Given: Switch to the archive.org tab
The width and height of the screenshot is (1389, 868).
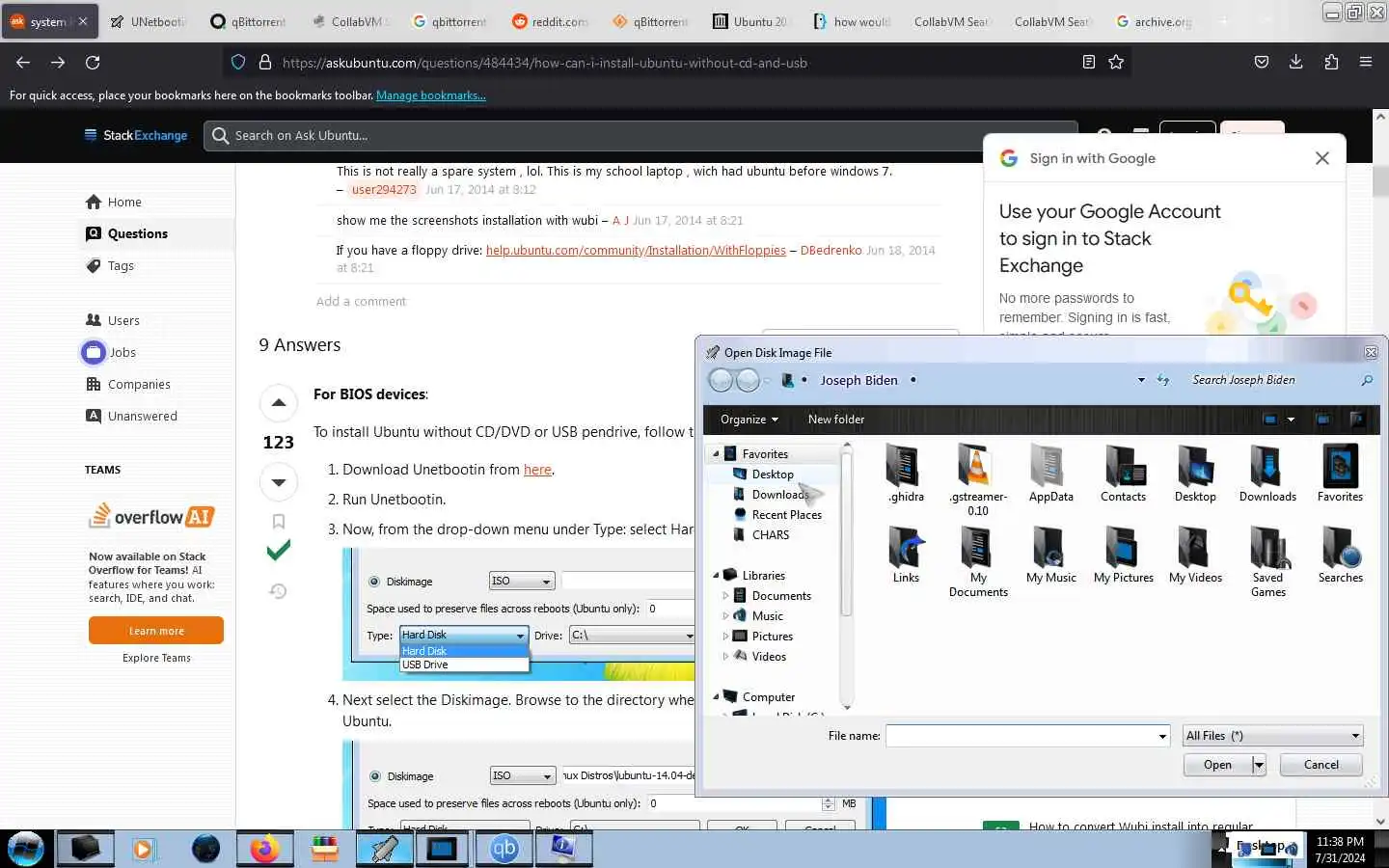Looking at the screenshot, I should (x=1154, y=21).
